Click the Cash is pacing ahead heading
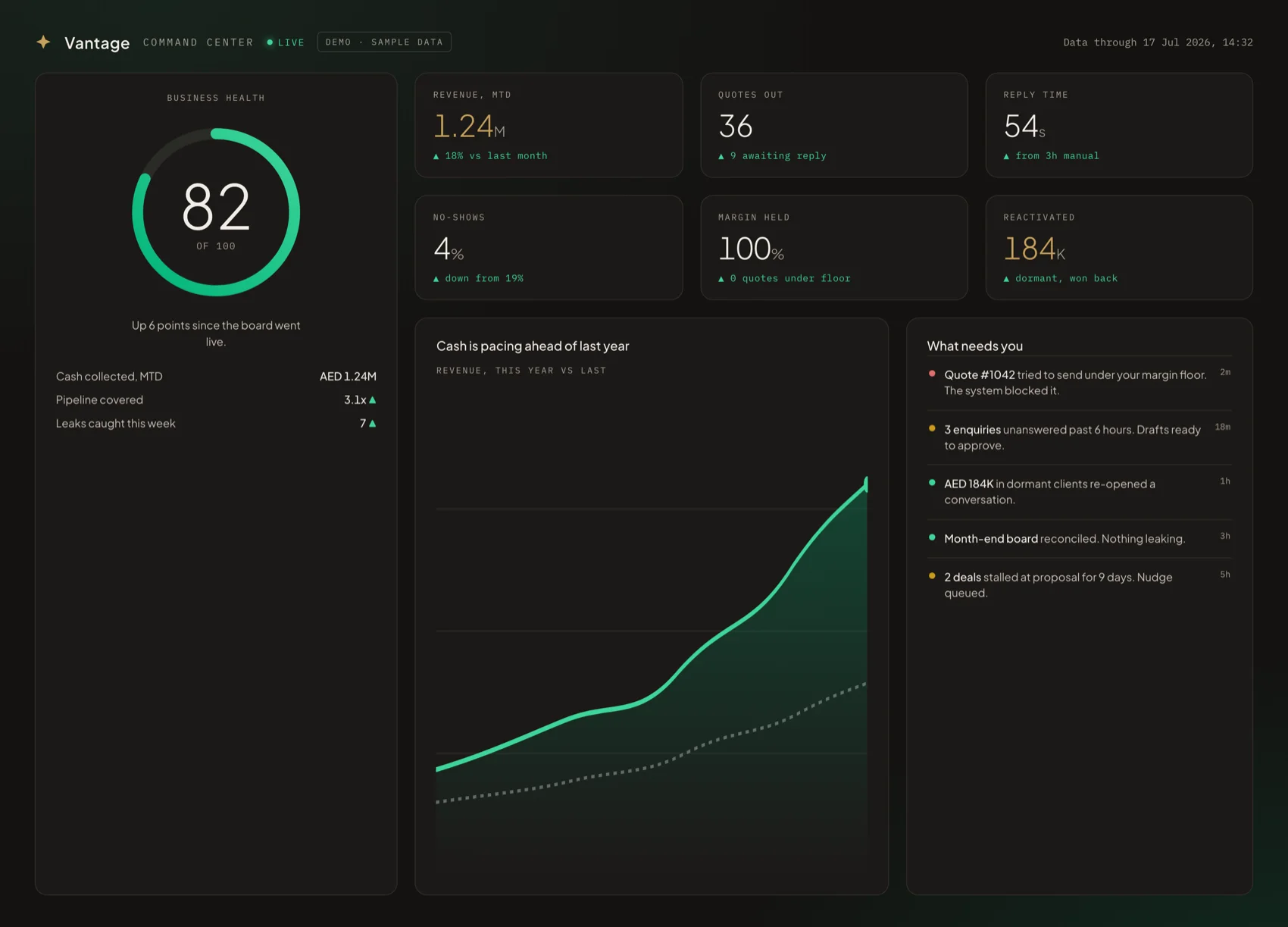This screenshot has height=927, width=1288. coord(533,346)
